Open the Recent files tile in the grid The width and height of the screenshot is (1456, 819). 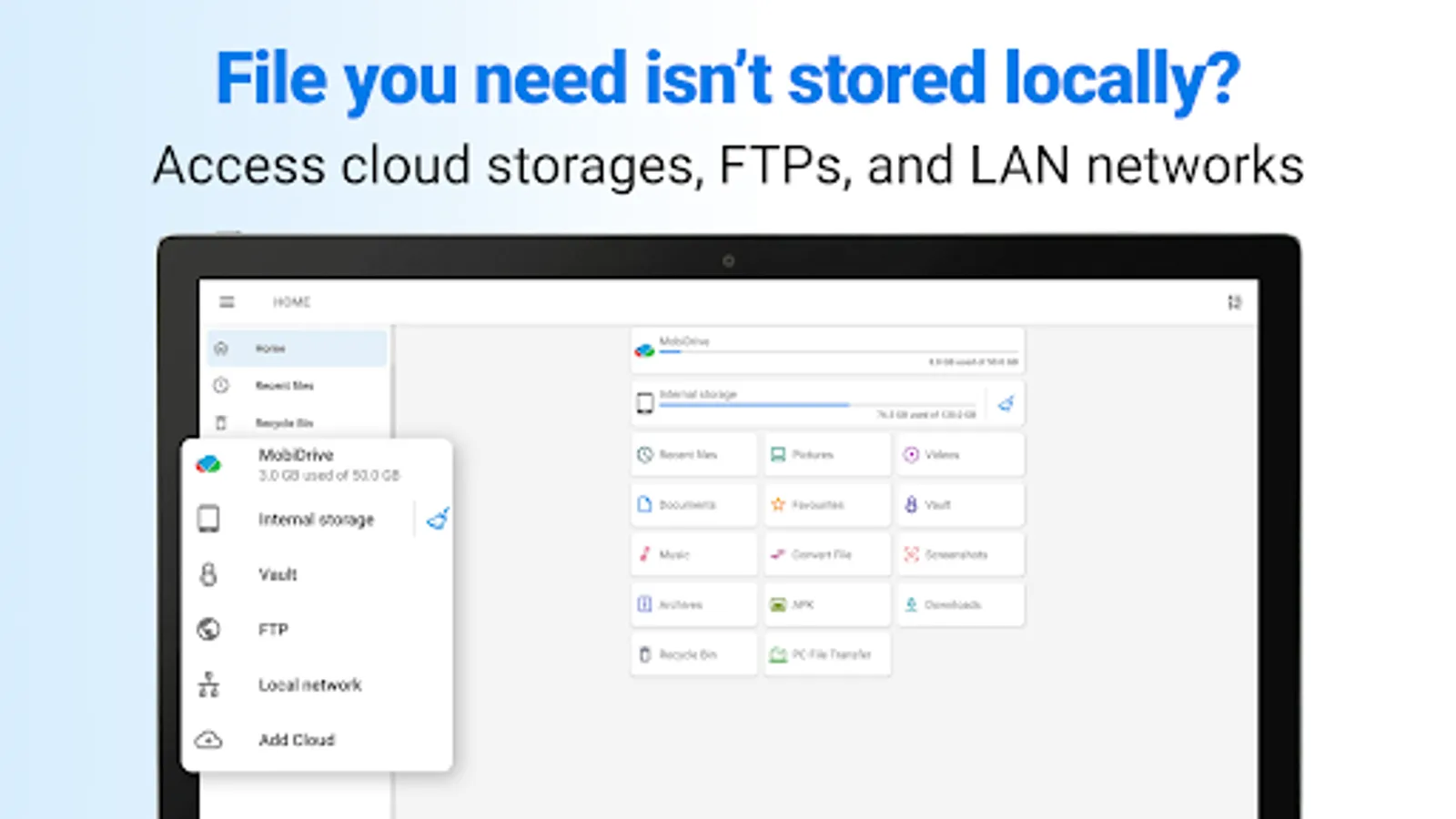point(693,454)
